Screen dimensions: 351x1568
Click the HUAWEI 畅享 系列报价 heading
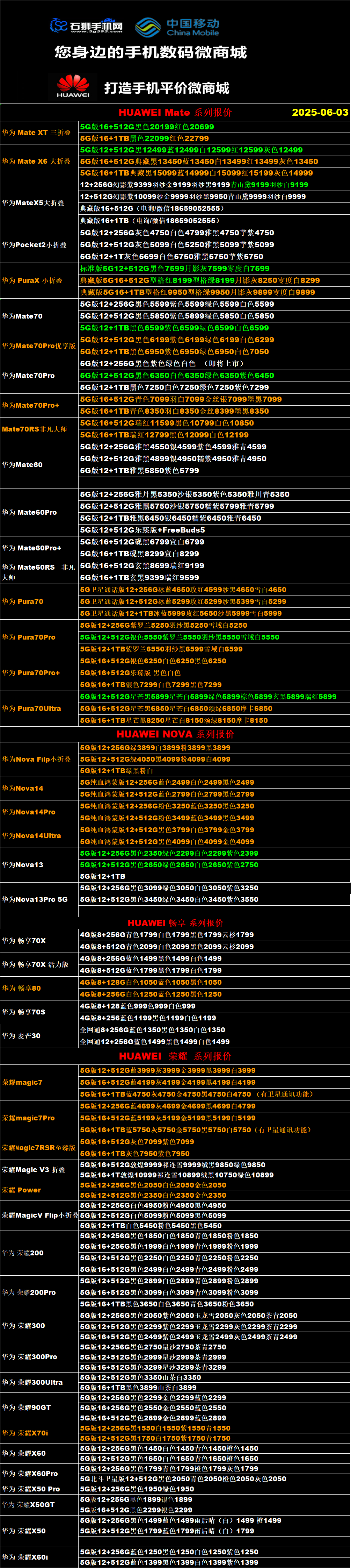pyautogui.click(x=175, y=923)
